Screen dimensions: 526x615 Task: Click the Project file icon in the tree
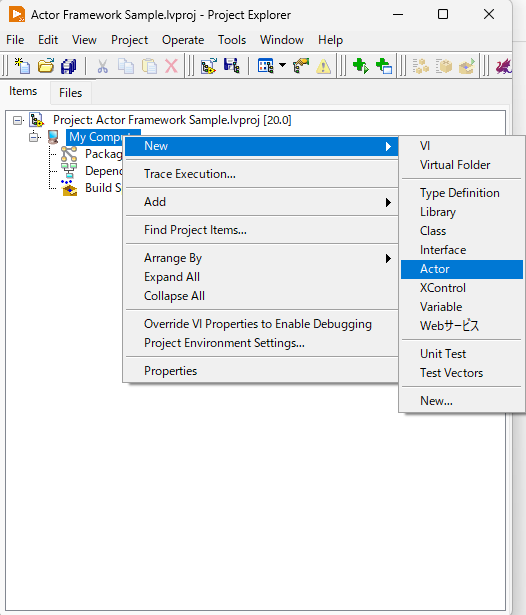[36, 120]
